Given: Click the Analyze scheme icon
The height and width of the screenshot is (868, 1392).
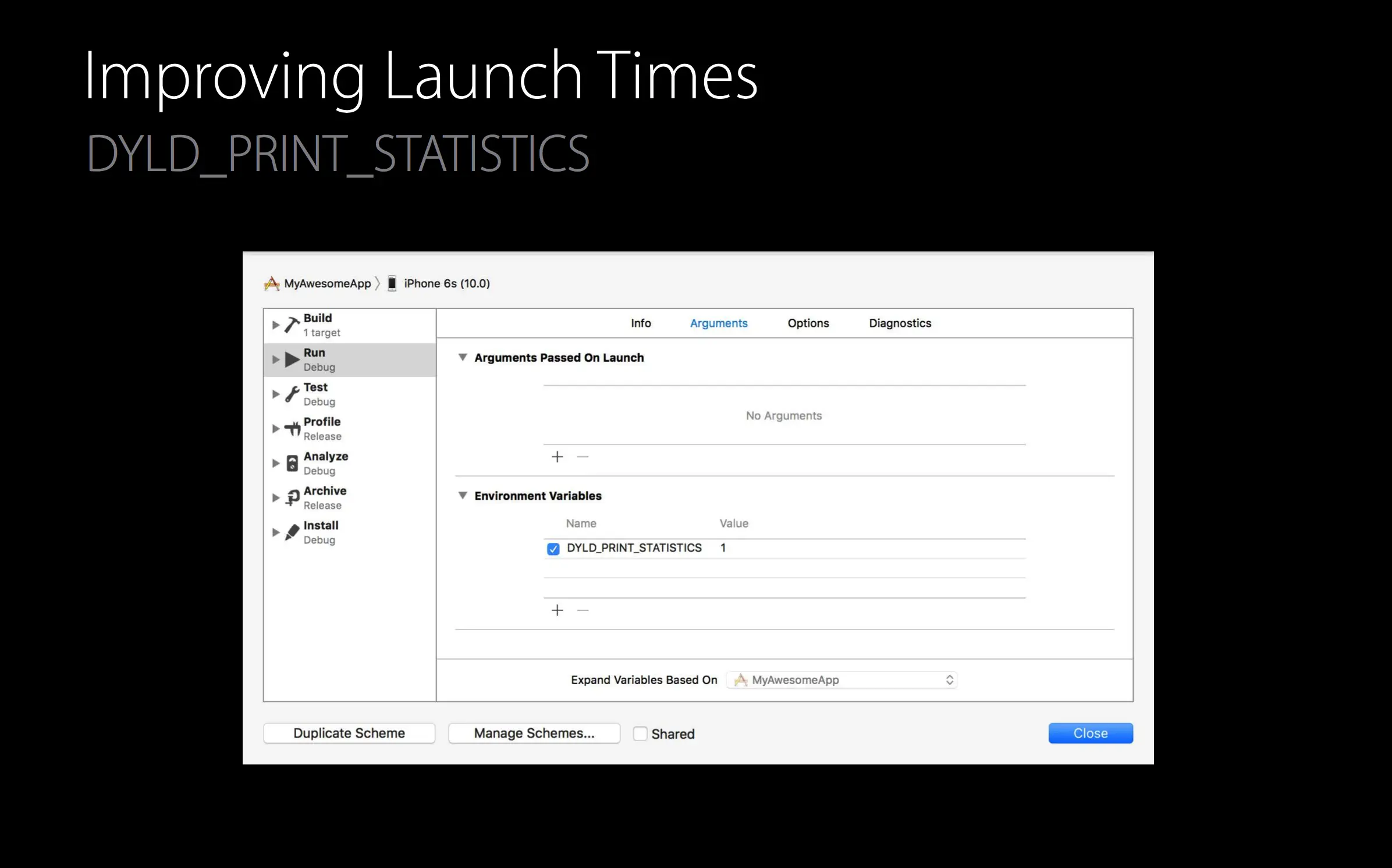Looking at the screenshot, I should (x=292, y=464).
